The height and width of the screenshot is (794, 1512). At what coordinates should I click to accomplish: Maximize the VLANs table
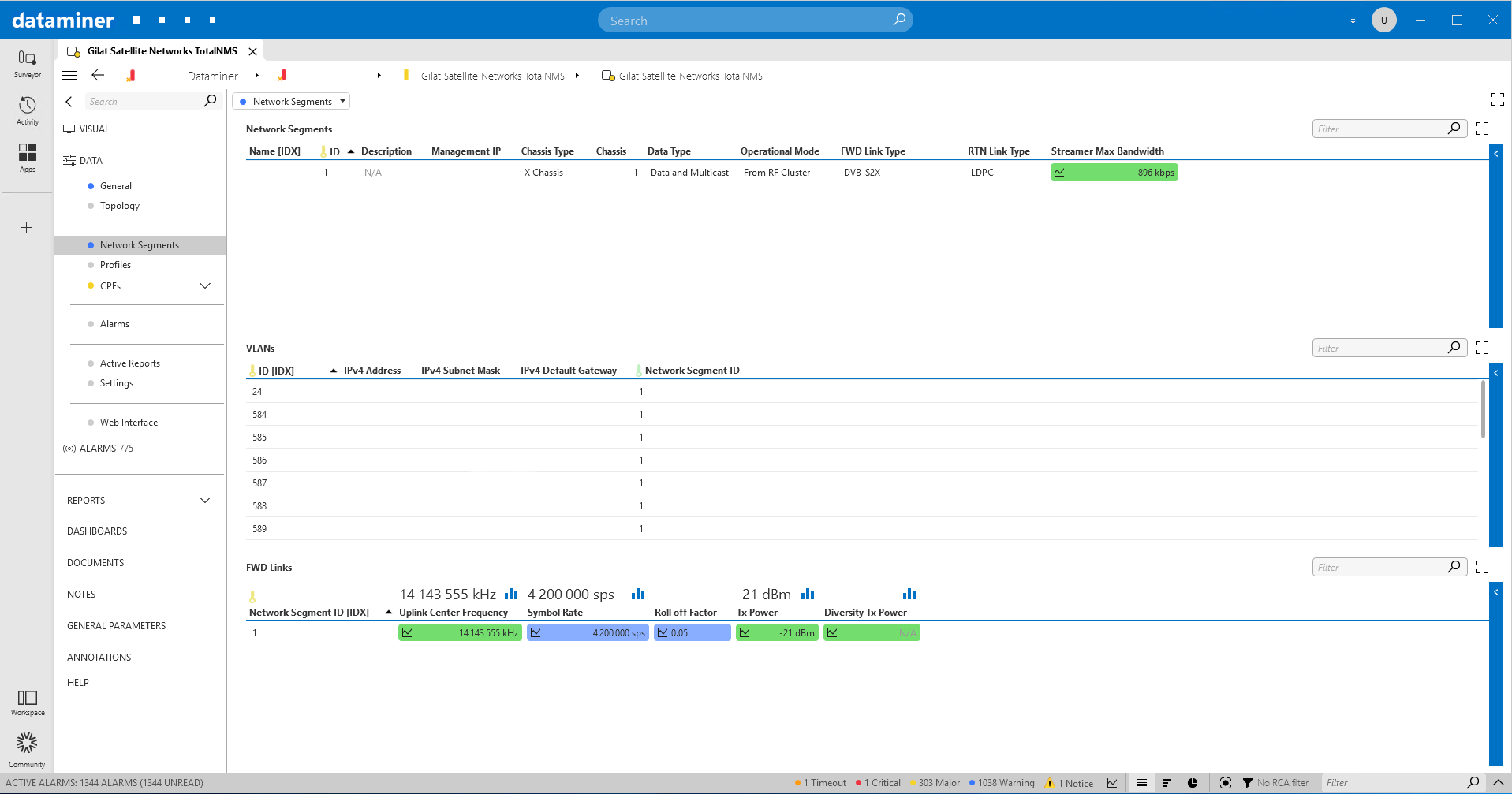pyautogui.click(x=1482, y=348)
